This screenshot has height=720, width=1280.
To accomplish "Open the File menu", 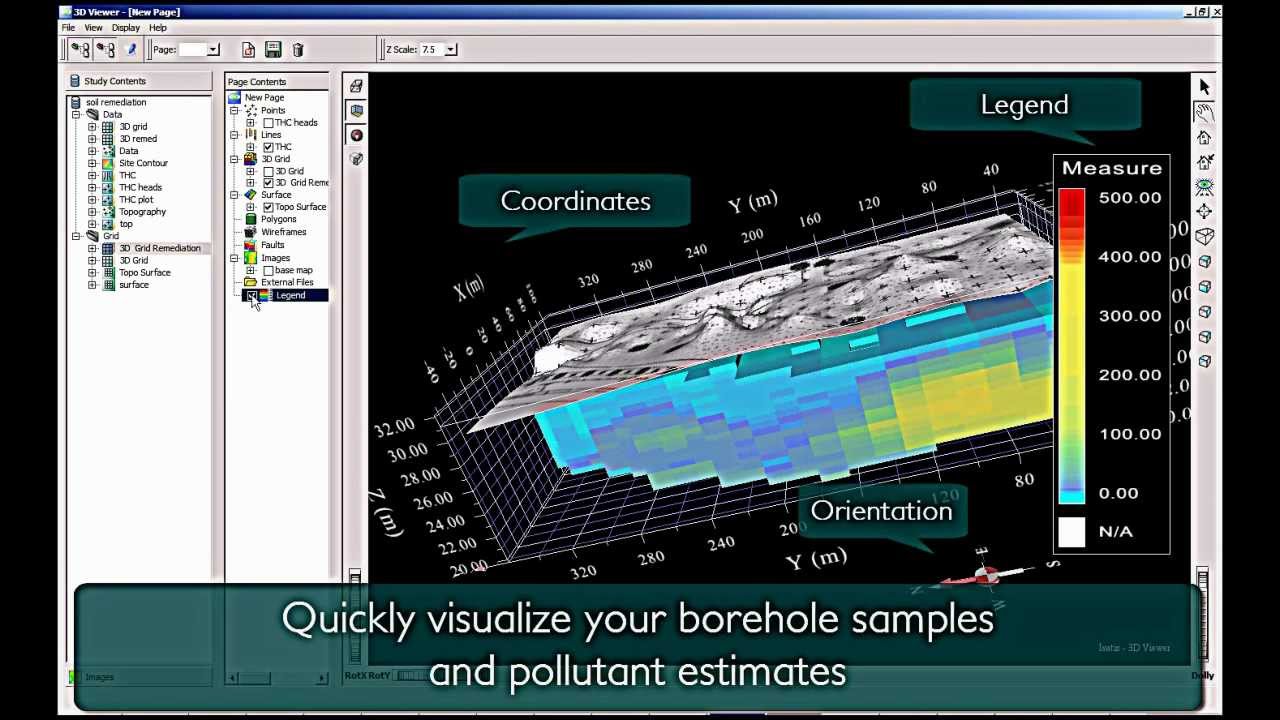I will pos(68,28).
